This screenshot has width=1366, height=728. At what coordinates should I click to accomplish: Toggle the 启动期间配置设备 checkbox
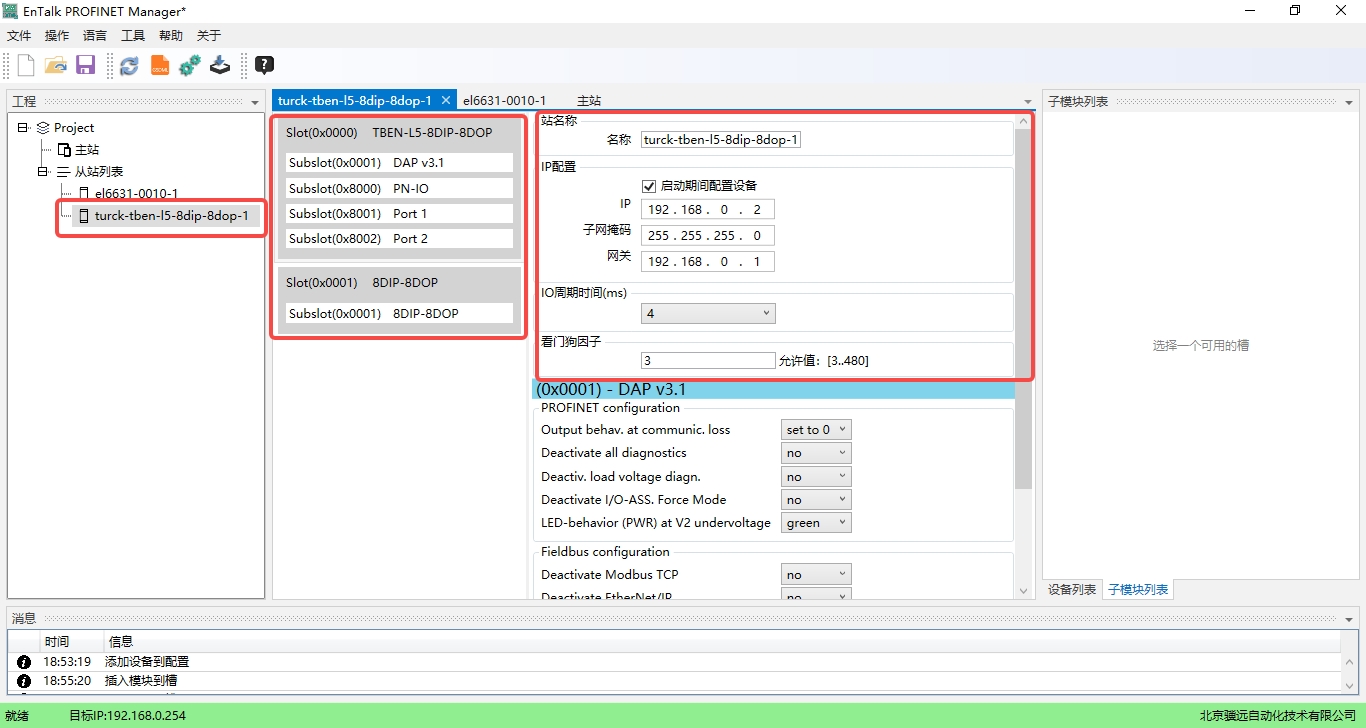[649, 186]
